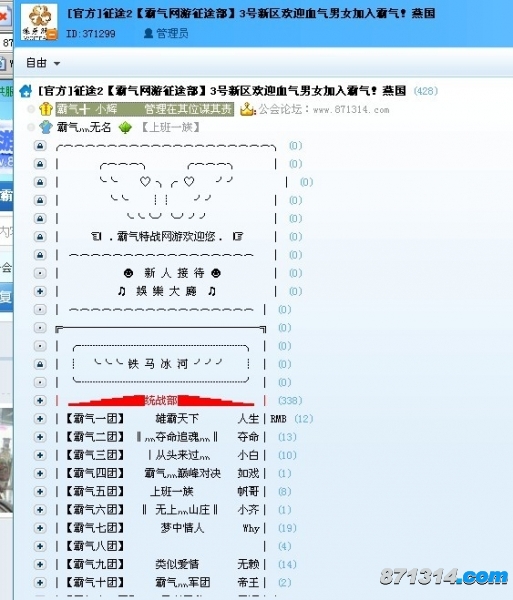Click the gold crown icon before 公会论坛
The image size is (513, 600).
[x=248, y=109]
